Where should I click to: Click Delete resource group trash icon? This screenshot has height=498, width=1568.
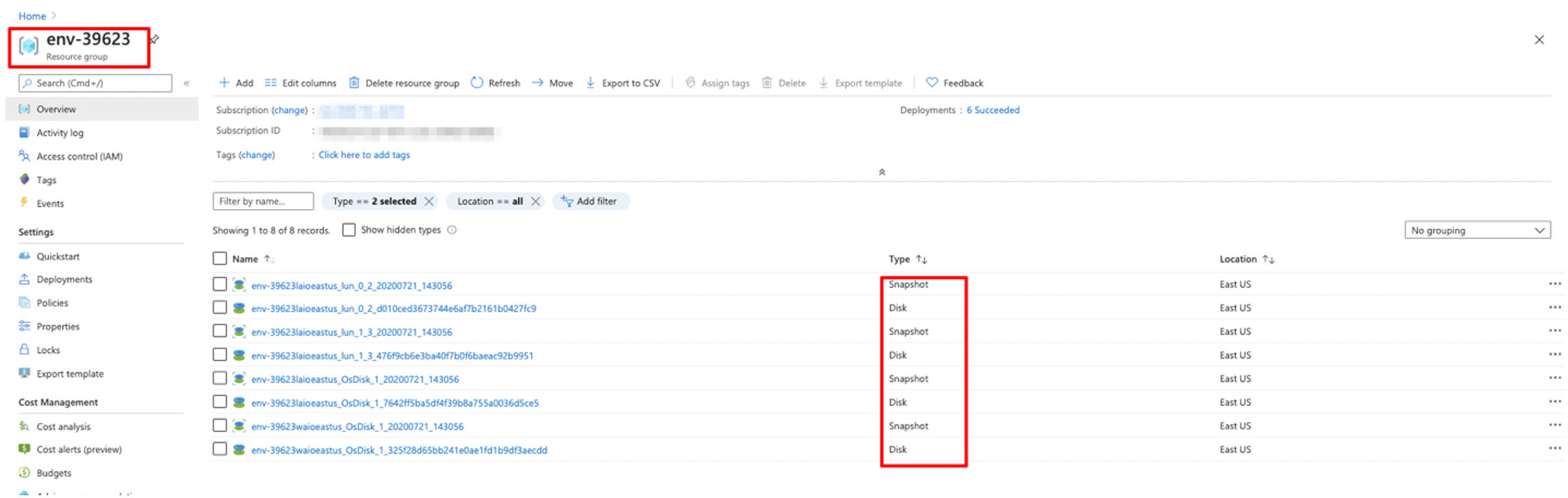354,83
